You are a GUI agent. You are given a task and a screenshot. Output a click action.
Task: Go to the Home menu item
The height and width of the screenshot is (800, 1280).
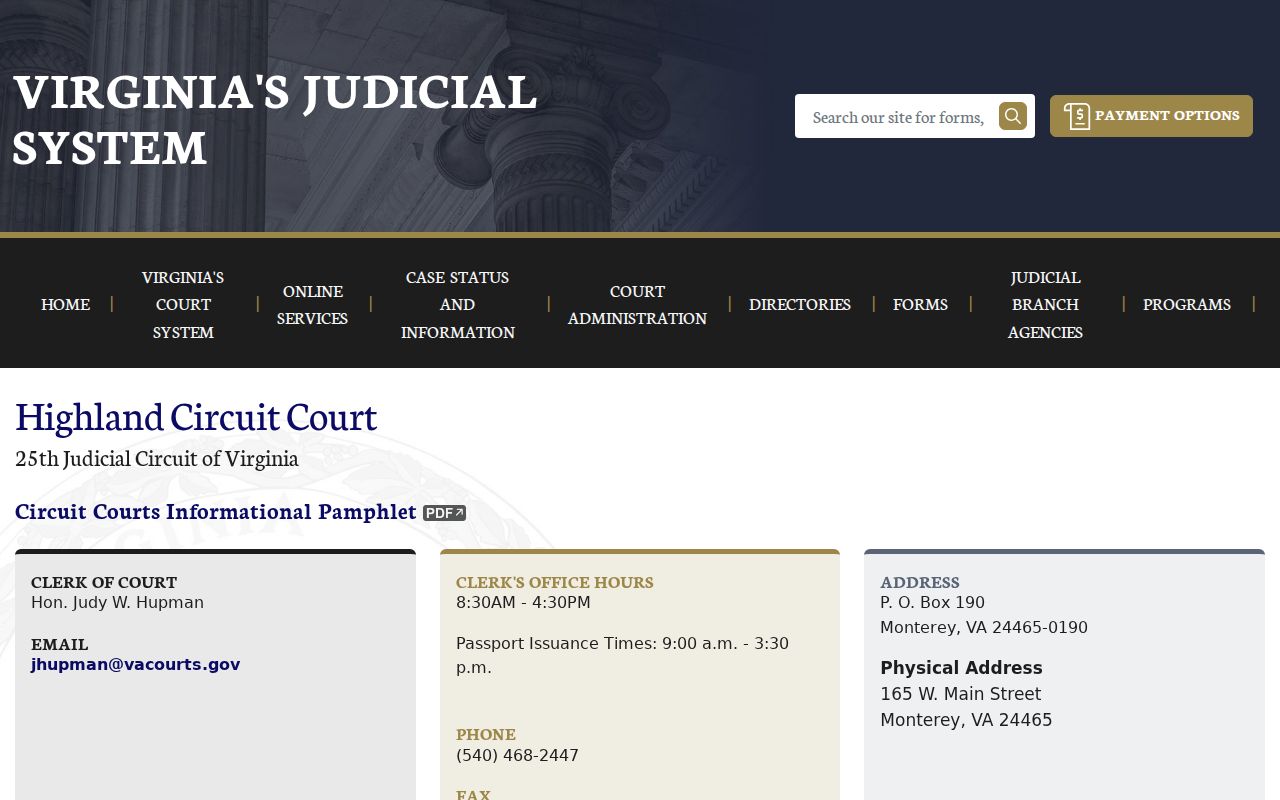coord(66,304)
